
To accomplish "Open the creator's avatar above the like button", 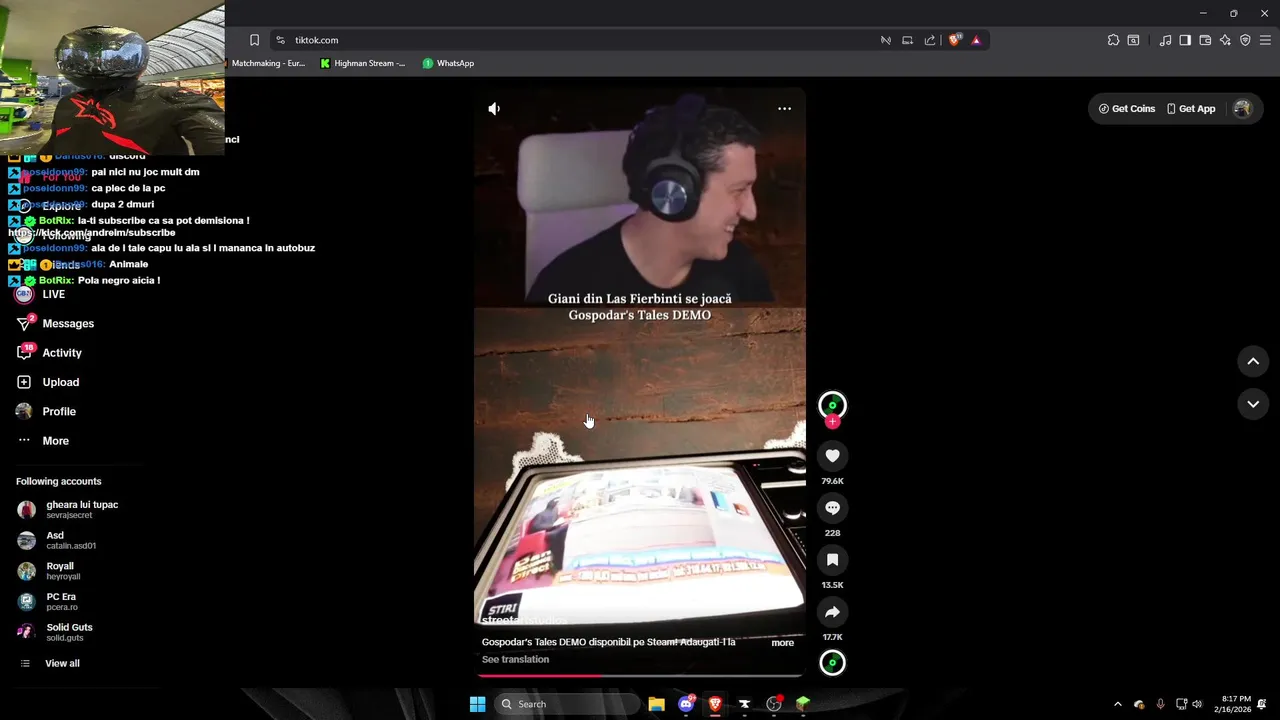I will [x=832, y=405].
